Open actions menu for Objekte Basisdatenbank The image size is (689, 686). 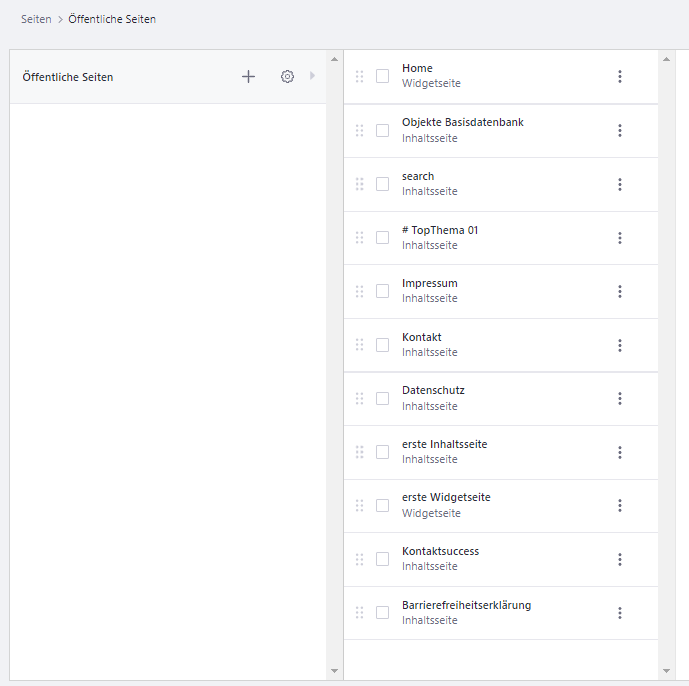click(620, 131)
